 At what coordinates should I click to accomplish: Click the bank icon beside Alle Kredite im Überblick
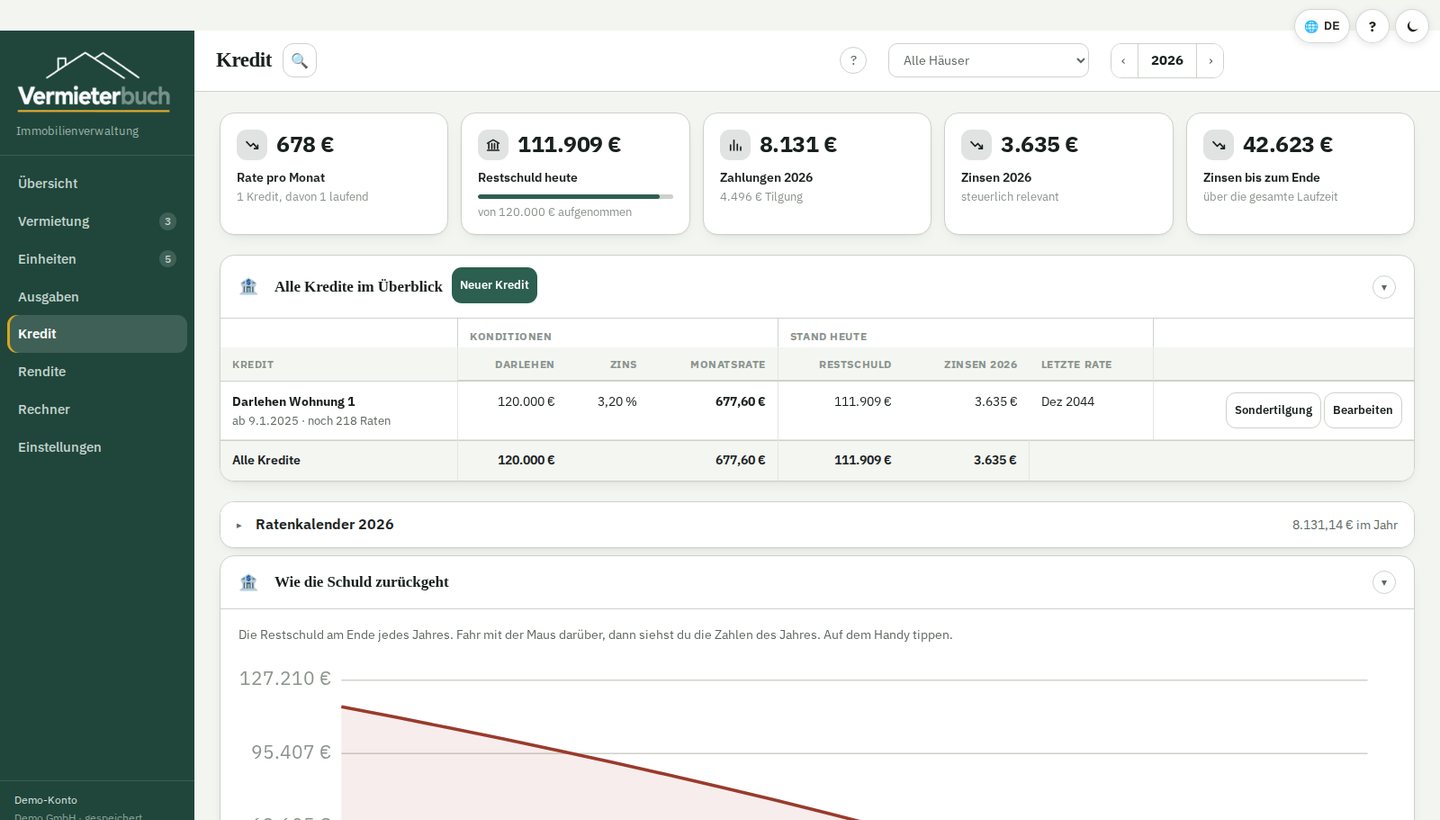(x=249, y=286)
